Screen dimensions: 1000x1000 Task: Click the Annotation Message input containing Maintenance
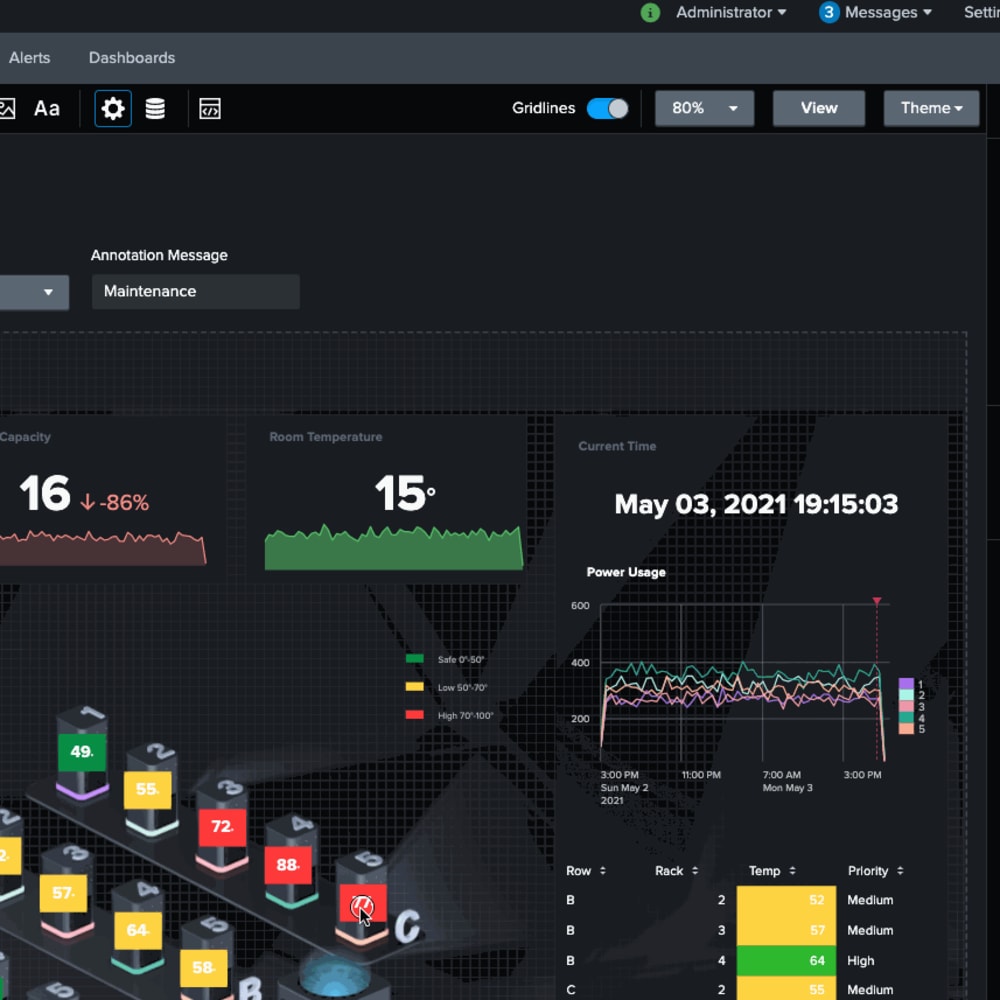195,292
